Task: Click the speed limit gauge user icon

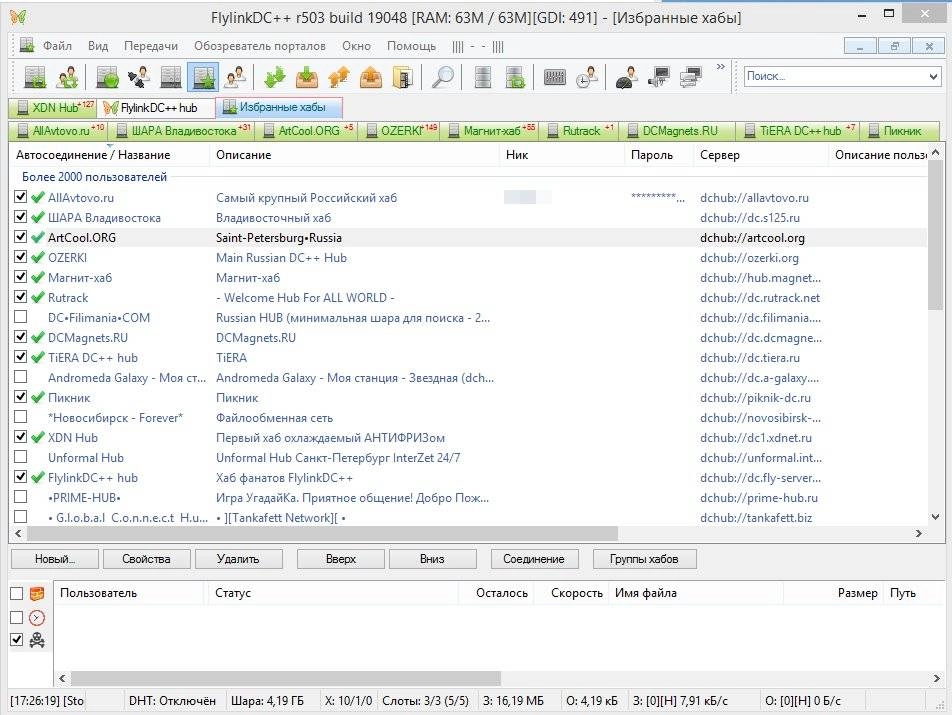Action: 627,77
